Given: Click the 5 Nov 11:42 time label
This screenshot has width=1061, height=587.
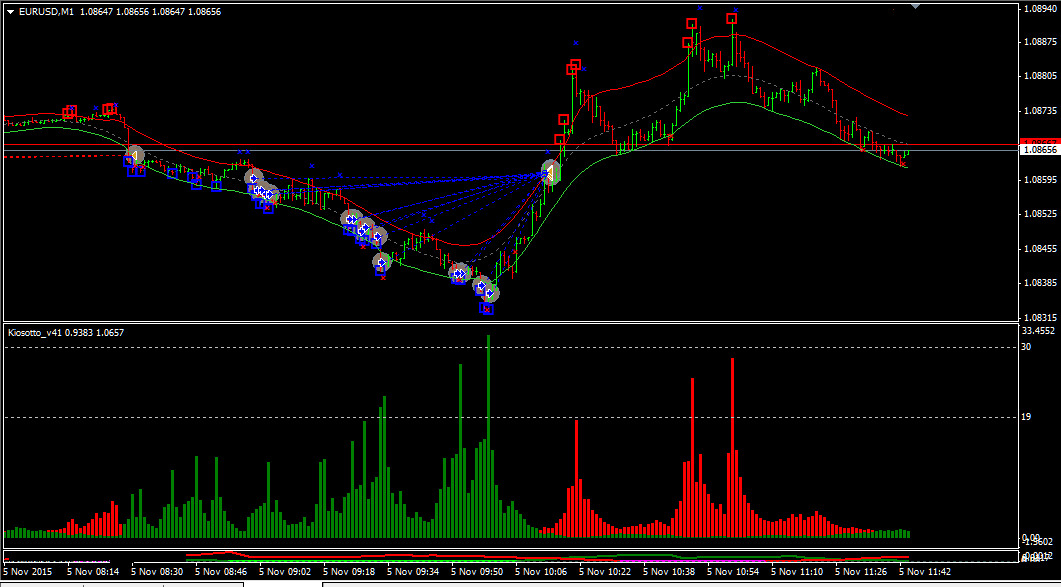Looking at the screenshot, I should tap(923, 571).
